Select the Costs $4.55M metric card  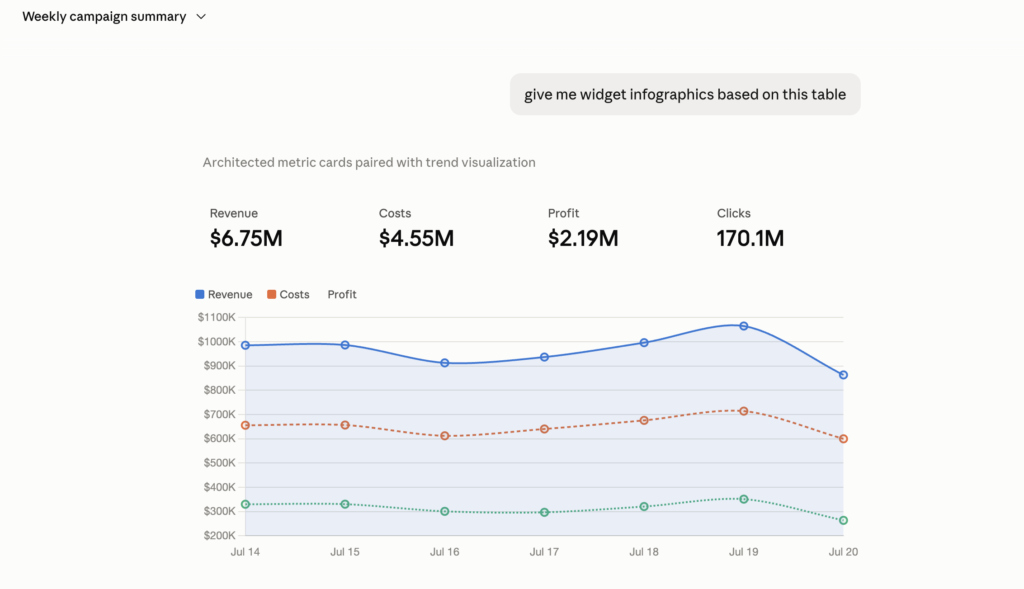(x=416, y=229)
